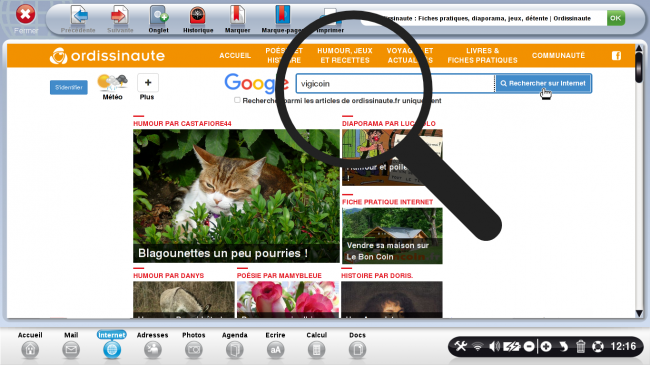Zoom out with the minus icon

(x=529, y=346)
